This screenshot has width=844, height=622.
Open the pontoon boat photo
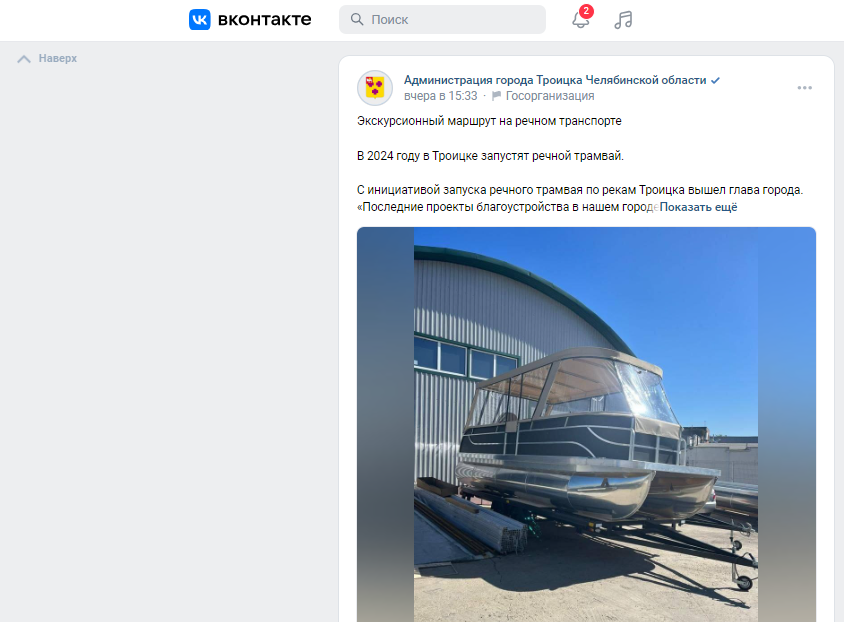[586, 425]
